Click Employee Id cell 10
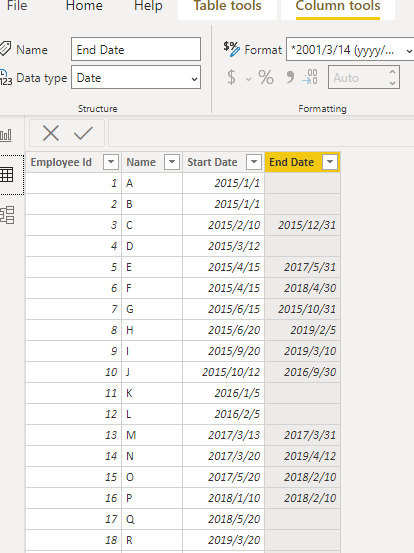This screenshot has width=414, height=553. pos(73,372)
